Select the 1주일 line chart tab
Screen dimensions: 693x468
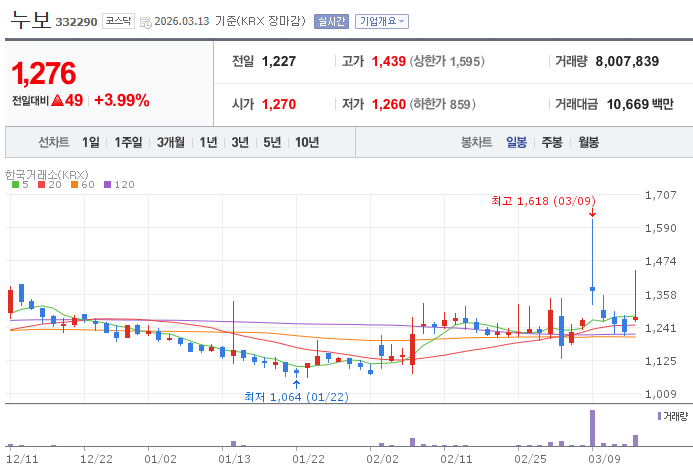pos(128,142)
